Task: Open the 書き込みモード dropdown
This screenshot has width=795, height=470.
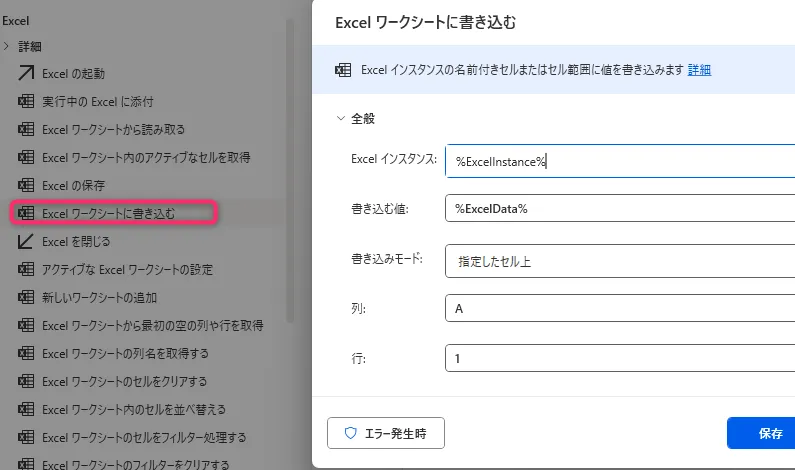Action: click(620, 260)
